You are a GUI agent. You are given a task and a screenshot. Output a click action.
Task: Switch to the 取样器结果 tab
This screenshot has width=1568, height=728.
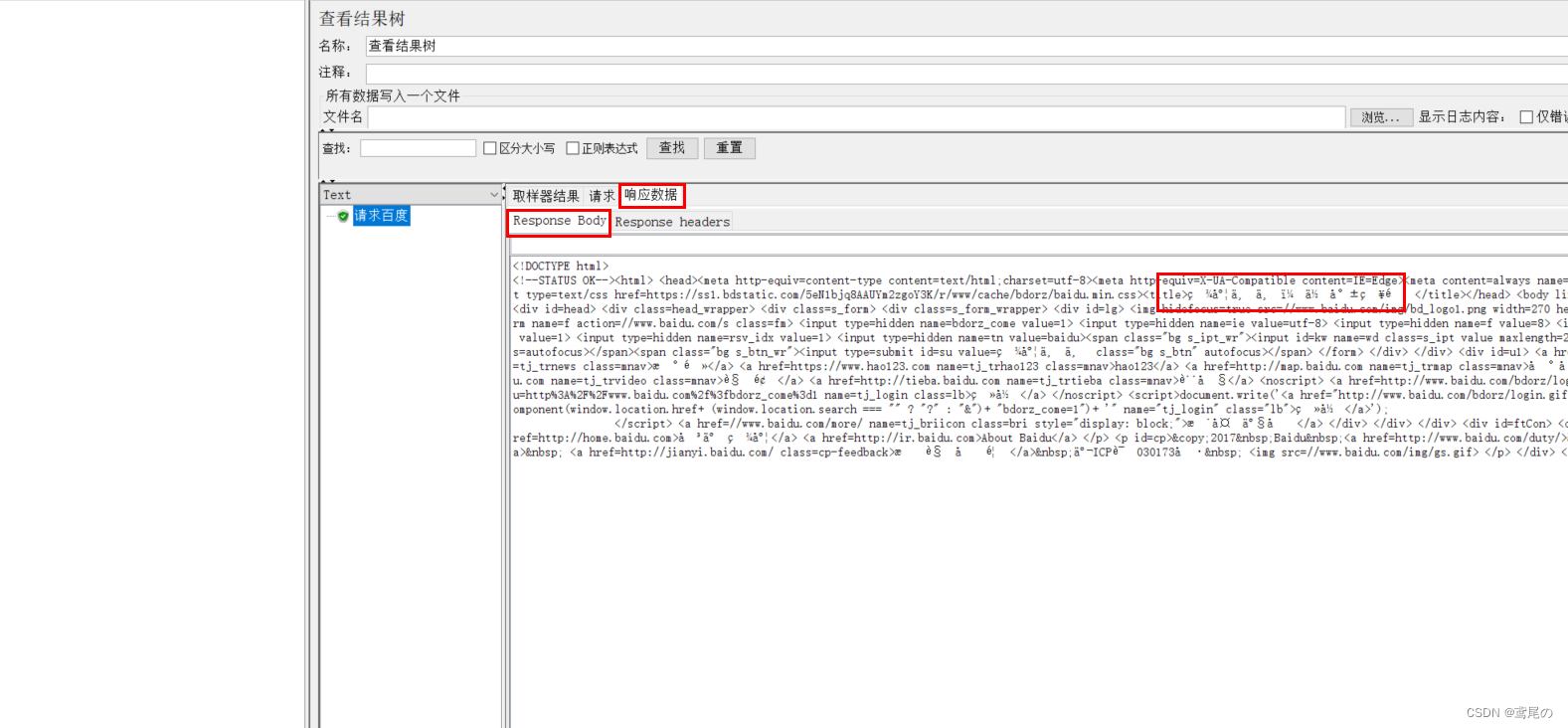click(x=546, y=196)
